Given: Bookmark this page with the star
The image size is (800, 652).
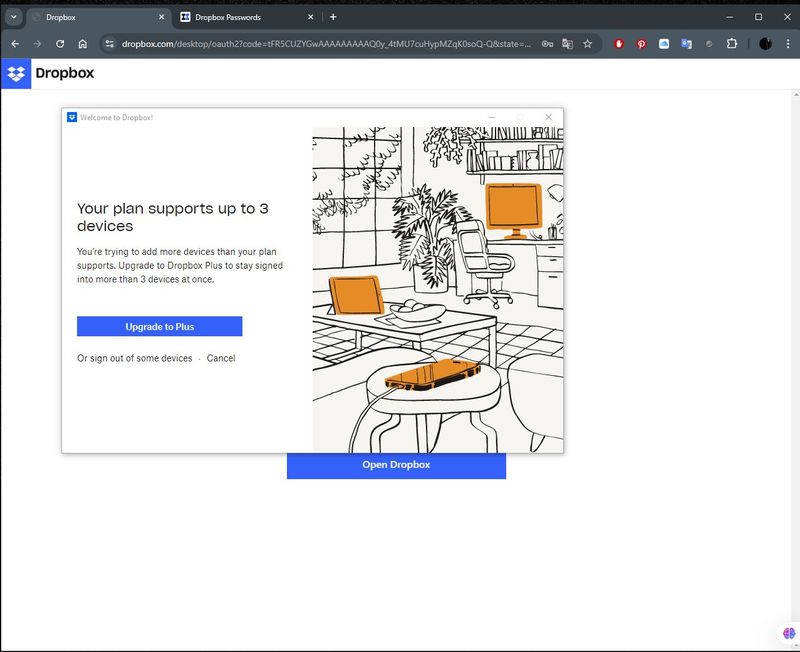Looking at the screenshot, I should [588, 44].
